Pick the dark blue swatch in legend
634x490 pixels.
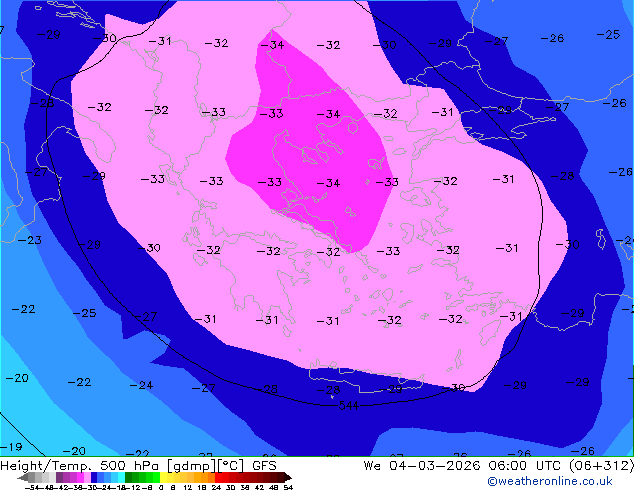[x=94, y=477]
